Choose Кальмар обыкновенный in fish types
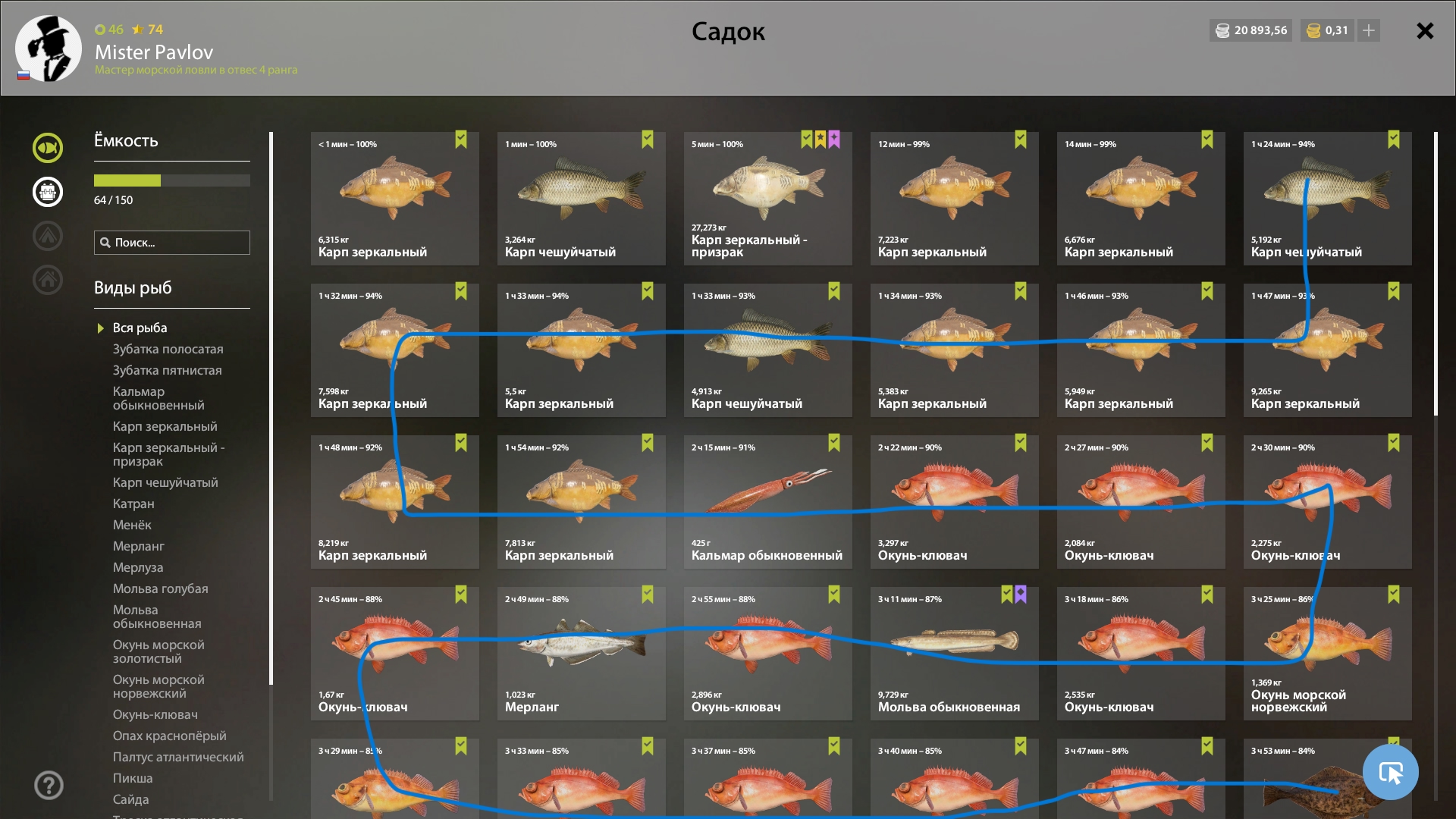The image size is (1456, 819). pyautogui.click(x=158, y=398)
